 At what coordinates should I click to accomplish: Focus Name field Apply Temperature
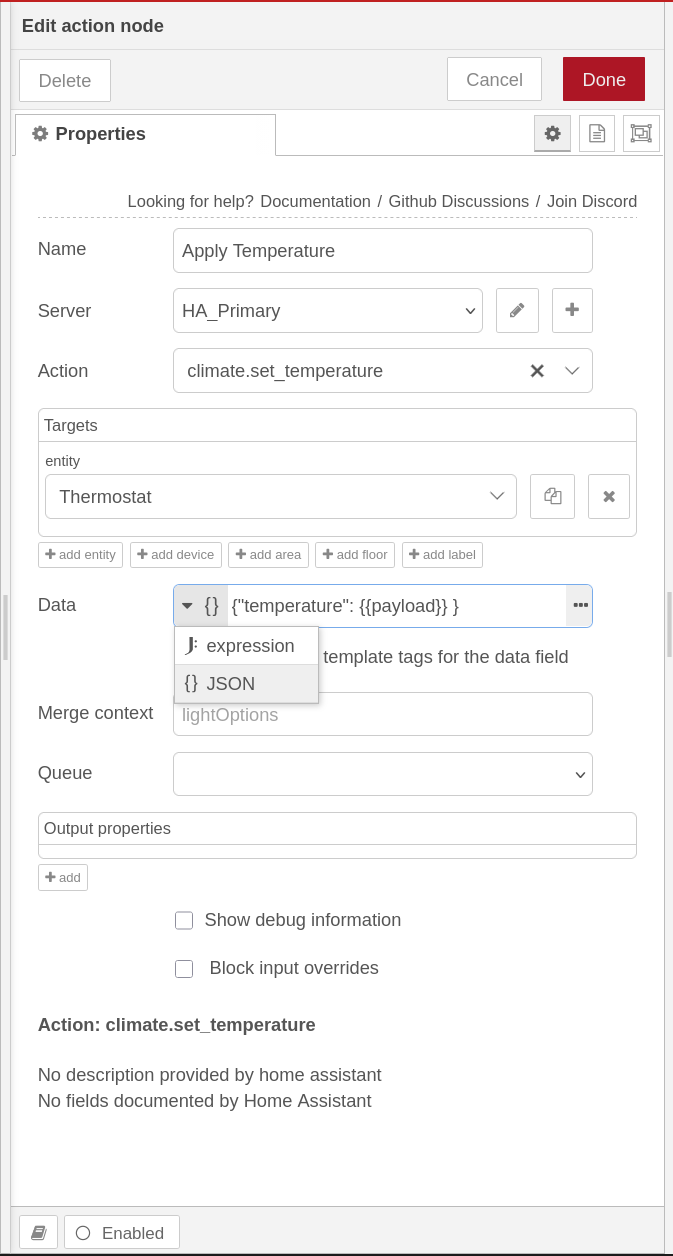[383, 250]
